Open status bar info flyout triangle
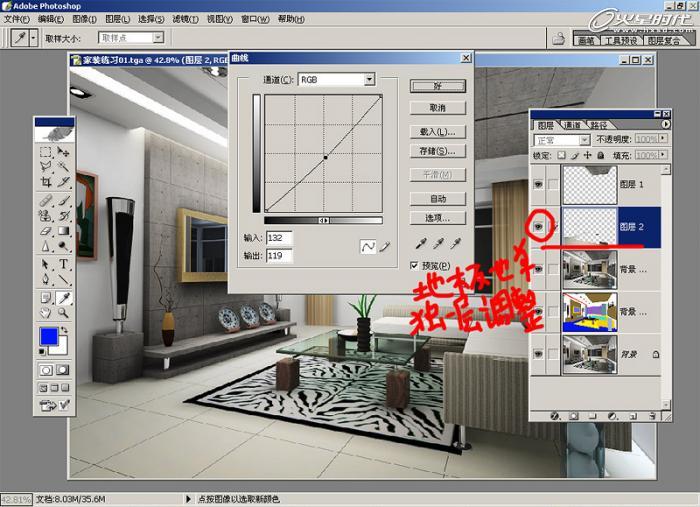 coord(188,499)
